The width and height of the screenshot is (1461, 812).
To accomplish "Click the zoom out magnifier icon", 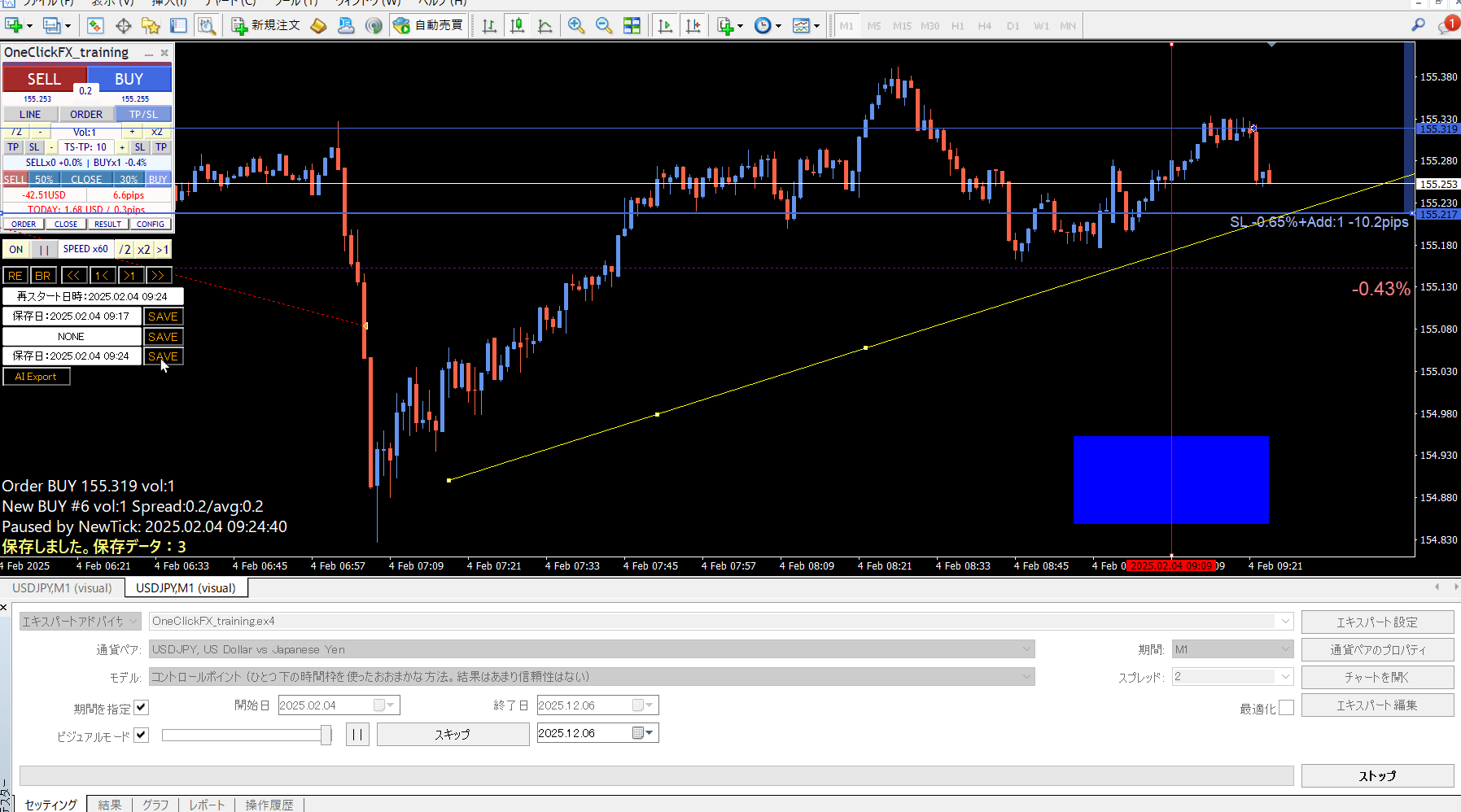I will point(604,26).
